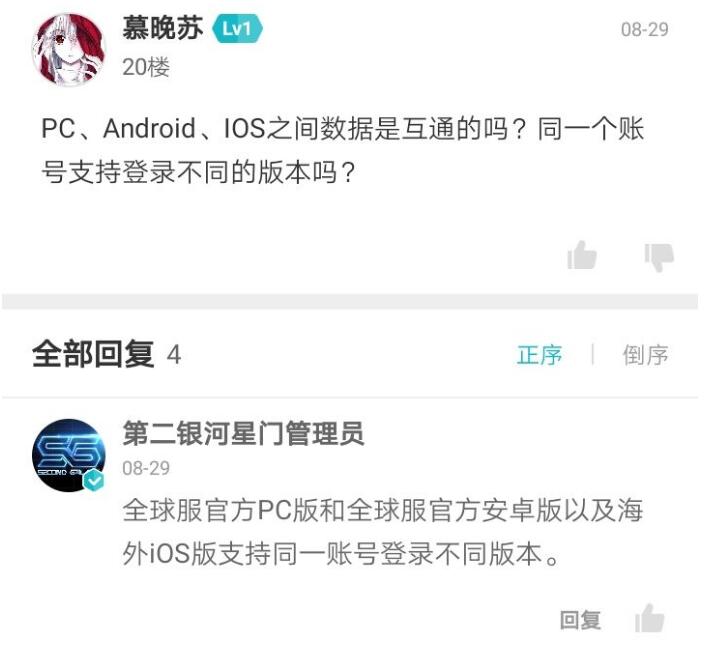This screenshot has width=719, height=646.
Task: Like the post by 慕晚苏
Action: coord(582,254)
